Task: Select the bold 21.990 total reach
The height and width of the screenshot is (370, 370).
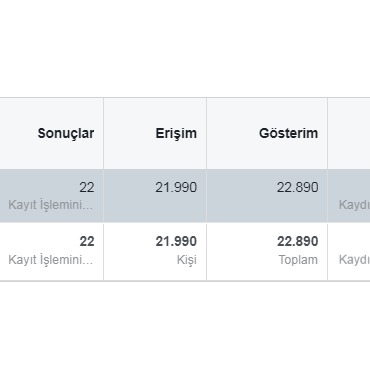Action: (176, 241)
